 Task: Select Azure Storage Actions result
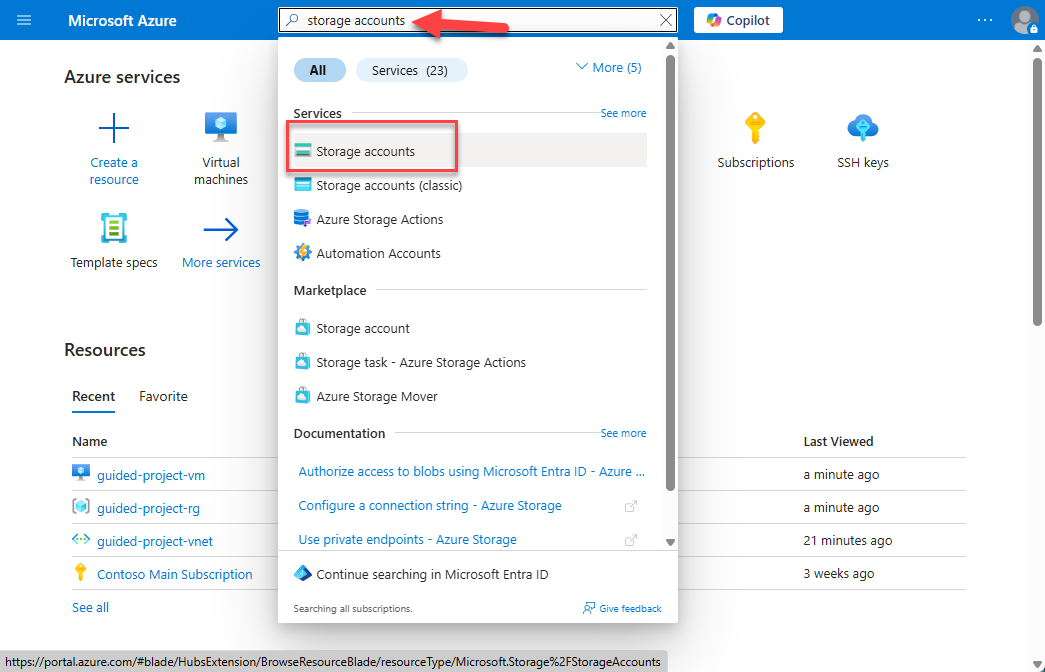(470, 219)
